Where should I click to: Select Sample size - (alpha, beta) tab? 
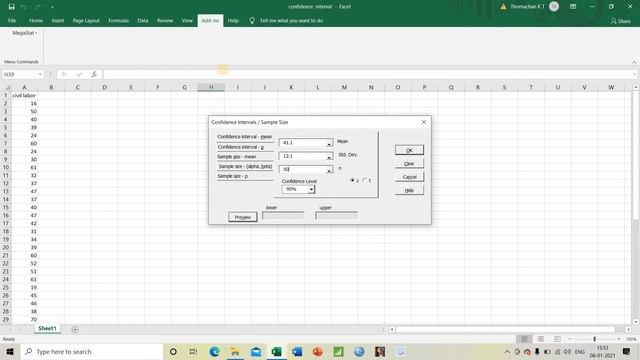[x=244, y=167]
